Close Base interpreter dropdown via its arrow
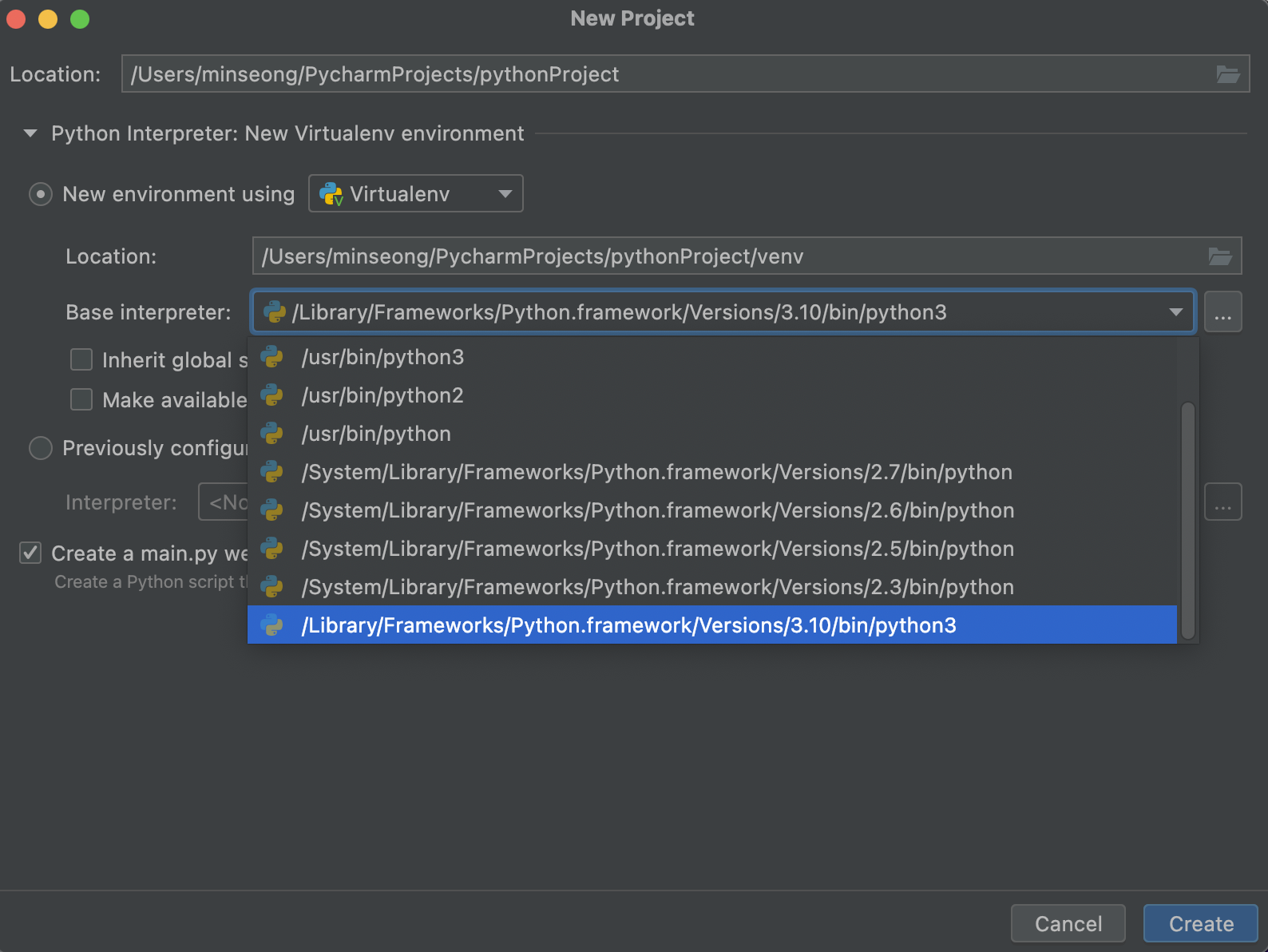 [x=1175, y=312]
